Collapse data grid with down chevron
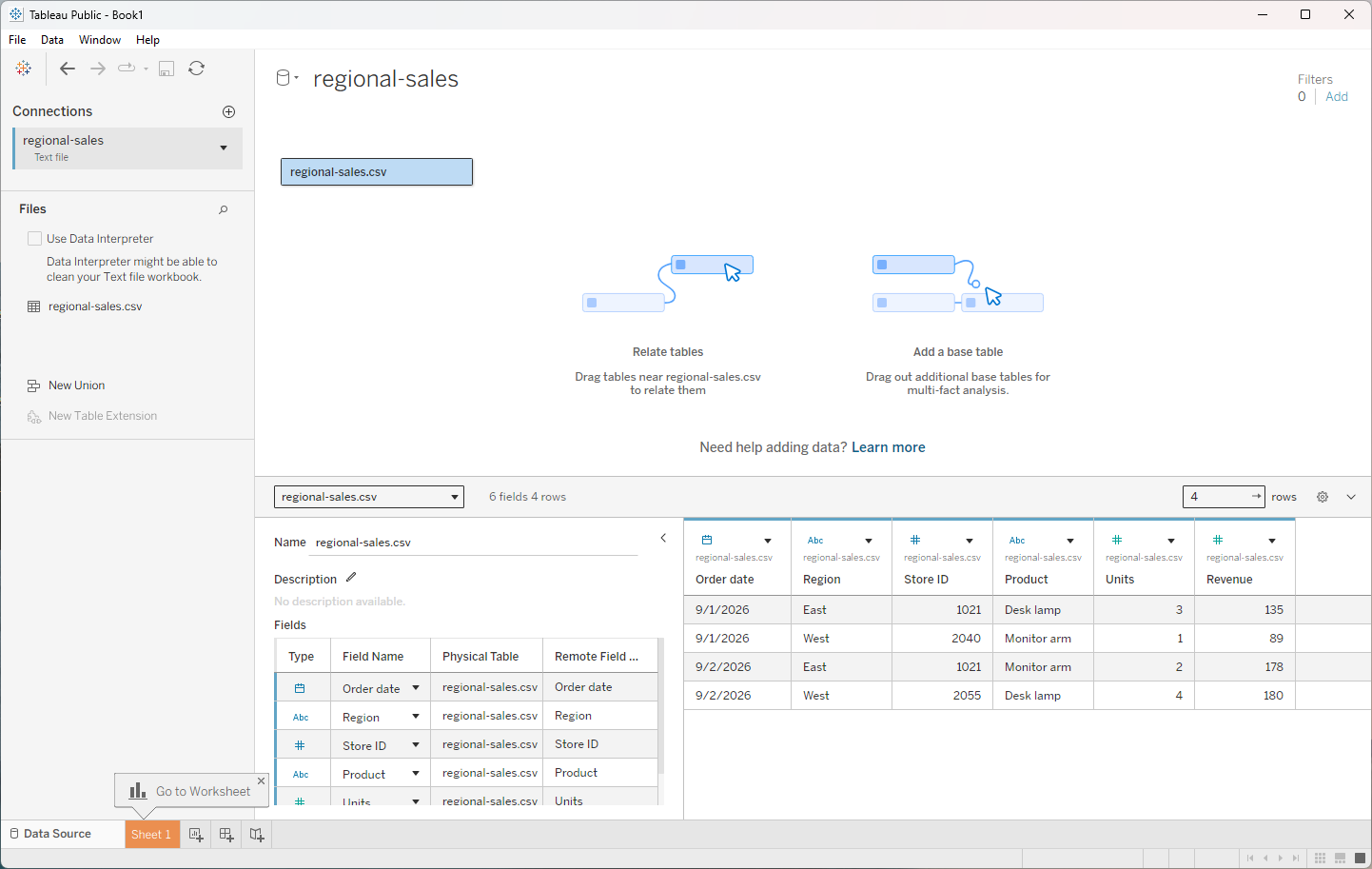This screenshot has width=1372, height=869. pos(1351,497)
